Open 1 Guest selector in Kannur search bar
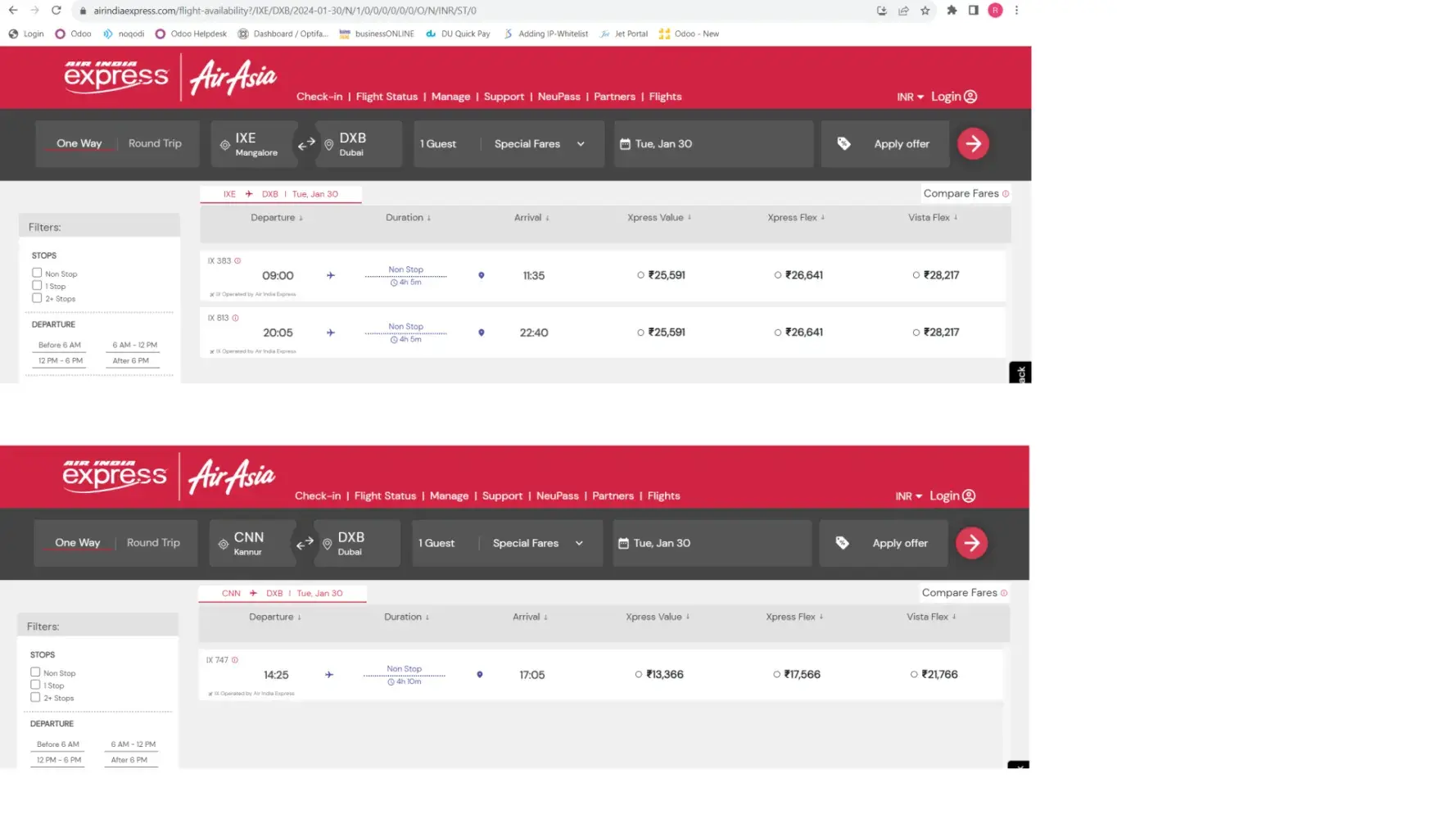The width and height of the screenshot is (1456, 819). [436, 543]
